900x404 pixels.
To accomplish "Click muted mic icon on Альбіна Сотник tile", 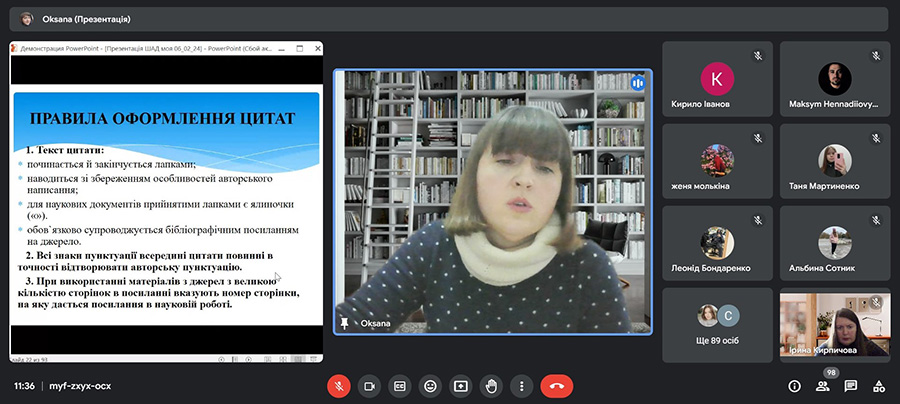I will (875, 220).
